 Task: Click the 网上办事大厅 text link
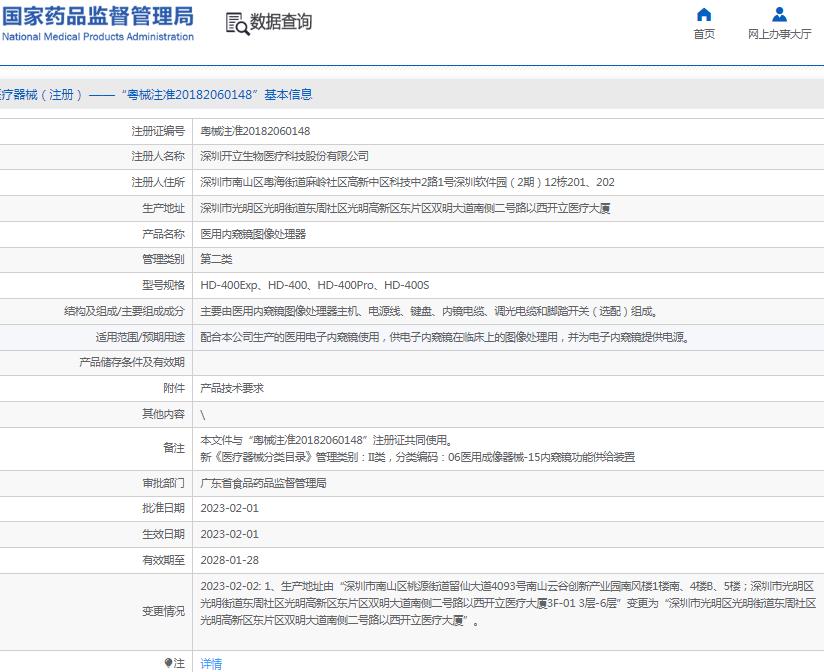(780, 34)
